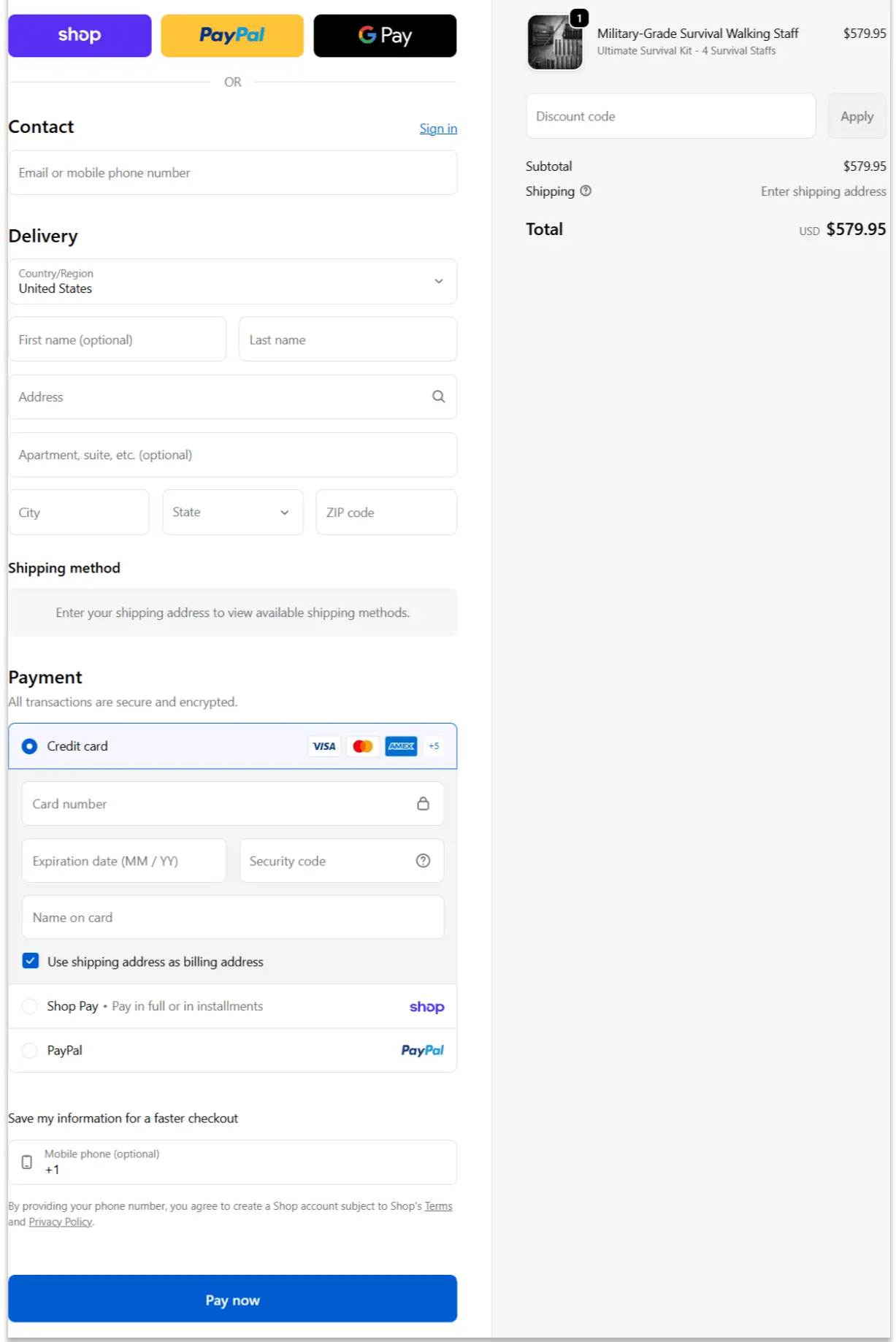This screenshot has height=1342, width=896.
Task: Focus the City field
Action: (79, 512)
